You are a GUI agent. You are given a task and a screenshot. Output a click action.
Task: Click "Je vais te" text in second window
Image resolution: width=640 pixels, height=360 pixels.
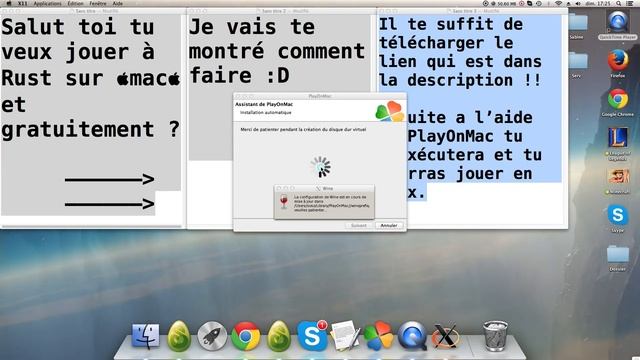click(252, 27)
